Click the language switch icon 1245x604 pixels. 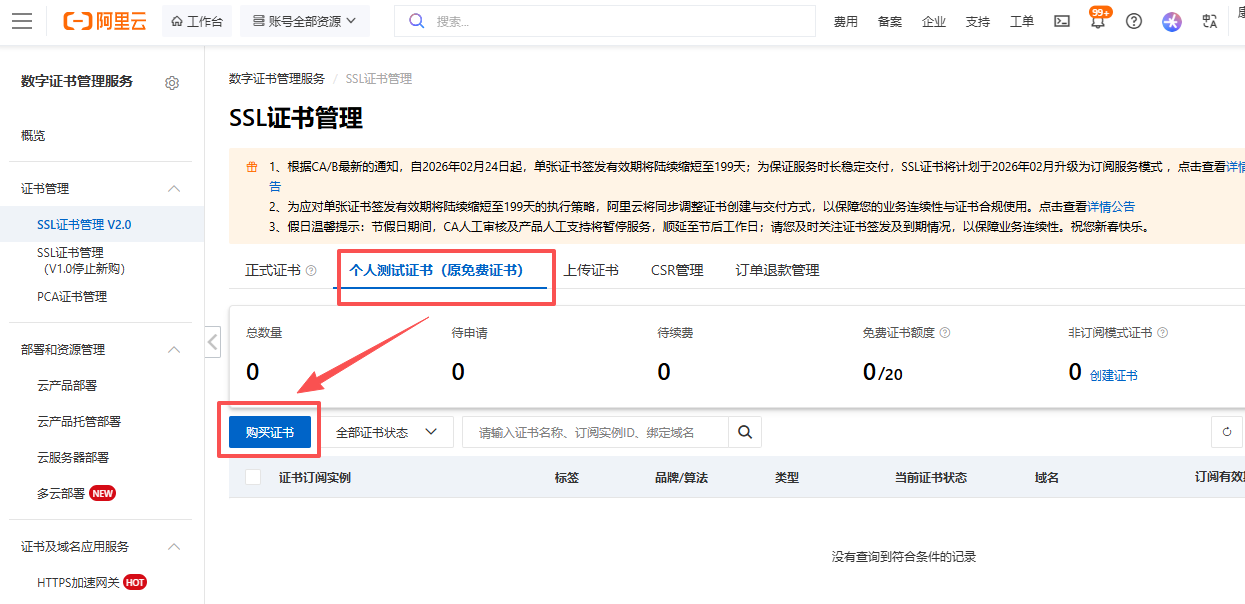tap(1210, 21)
